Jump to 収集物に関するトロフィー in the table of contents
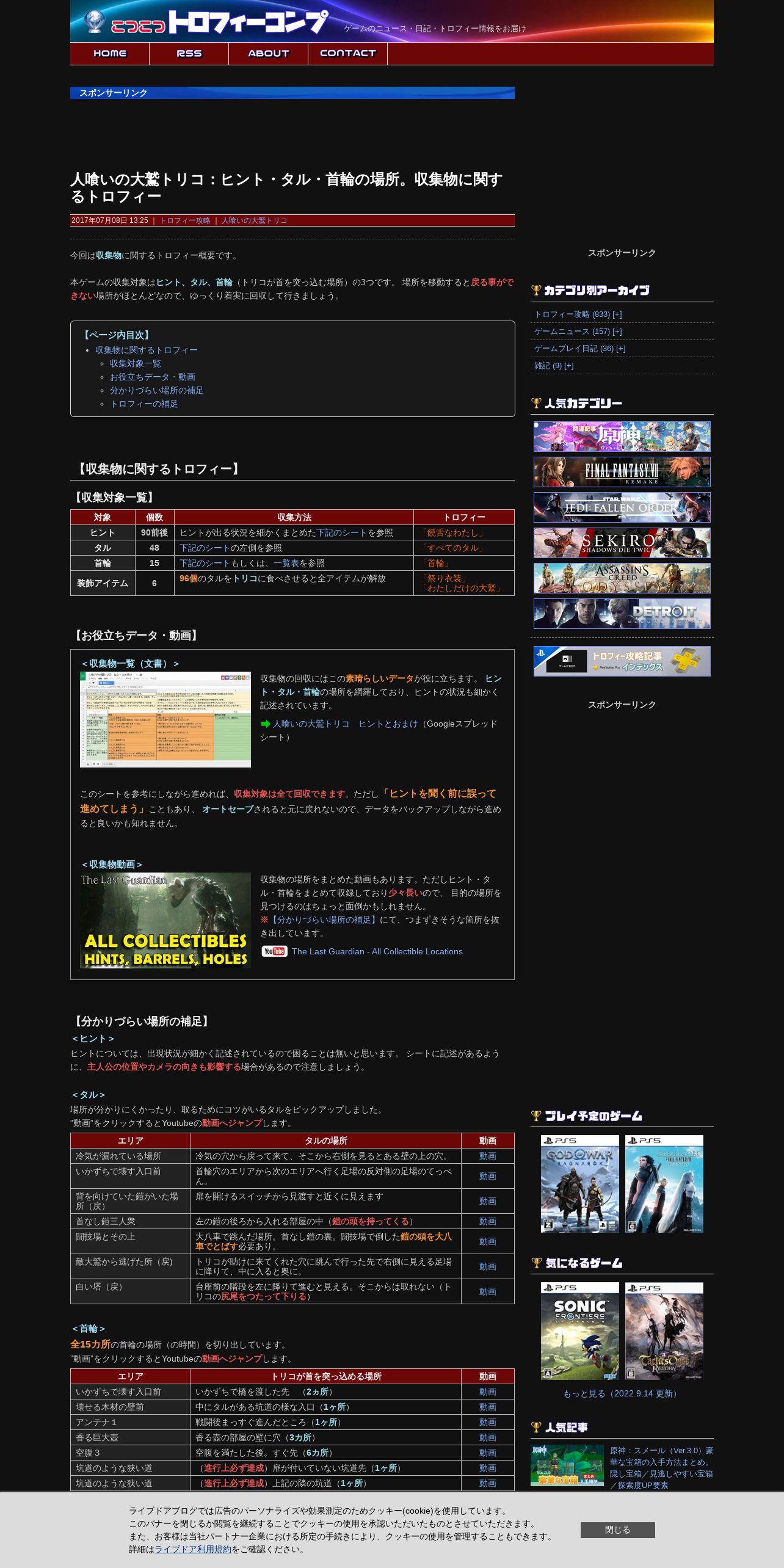The width and height of the screenshot is (784, 1568). coord(147,350)
